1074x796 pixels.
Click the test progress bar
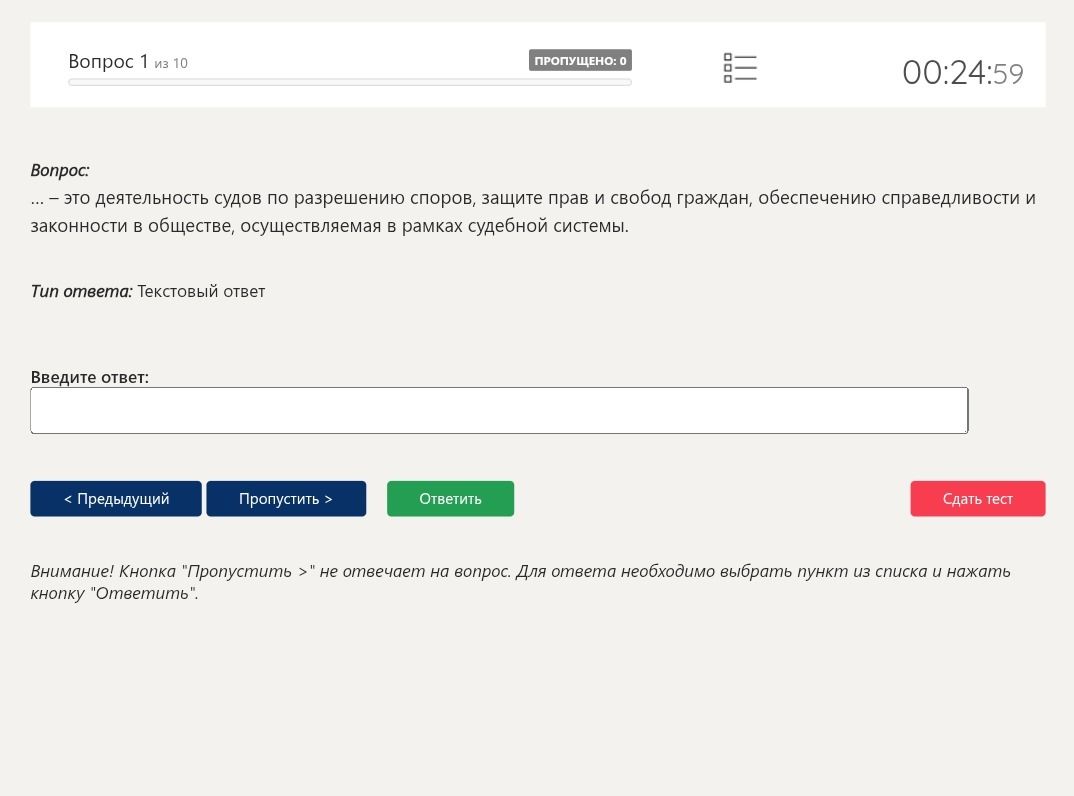click(x=350, y=82)
